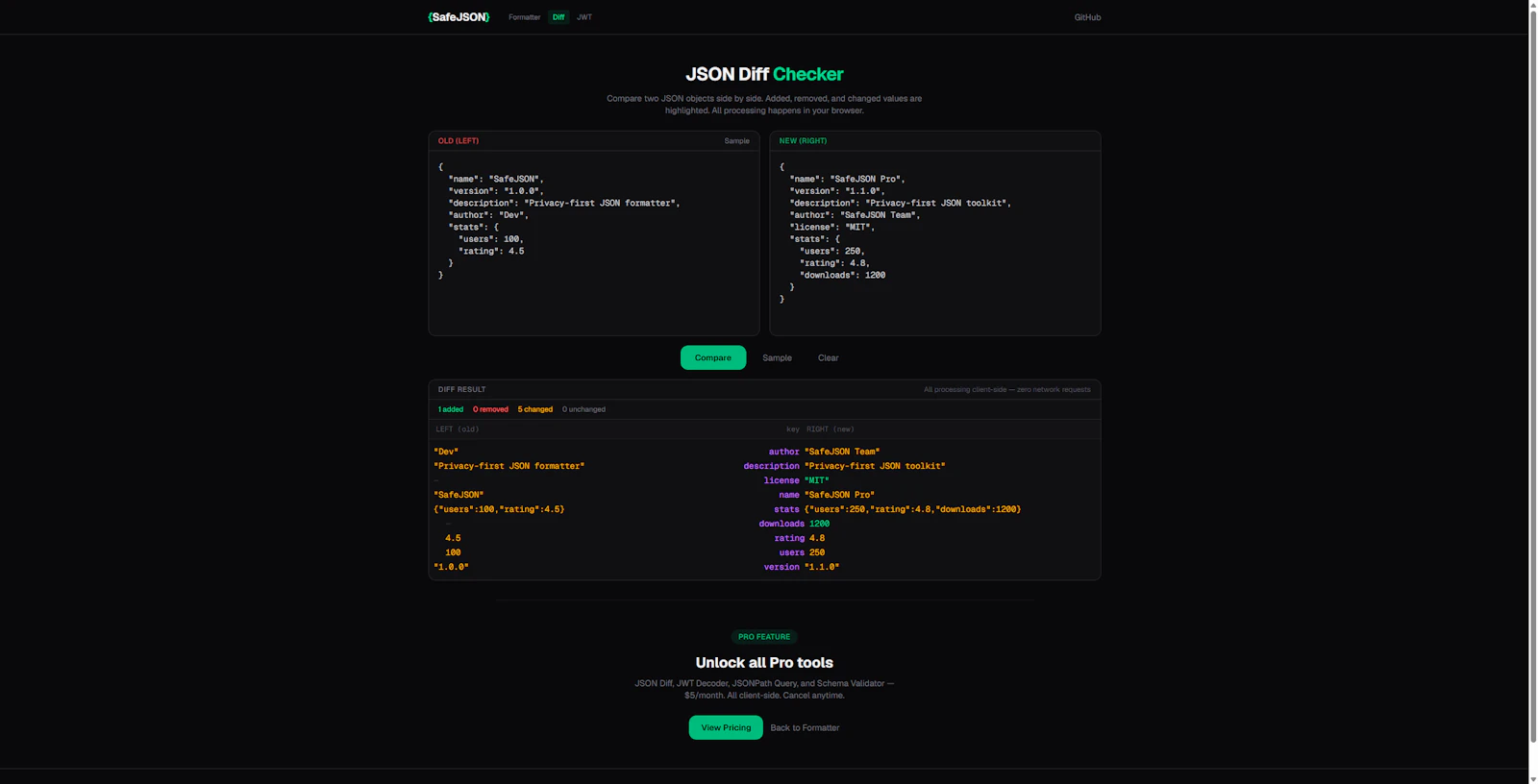The image size is (1538, 784).
Task: Click the old rating value 4.5
Action: coord(453,538)
